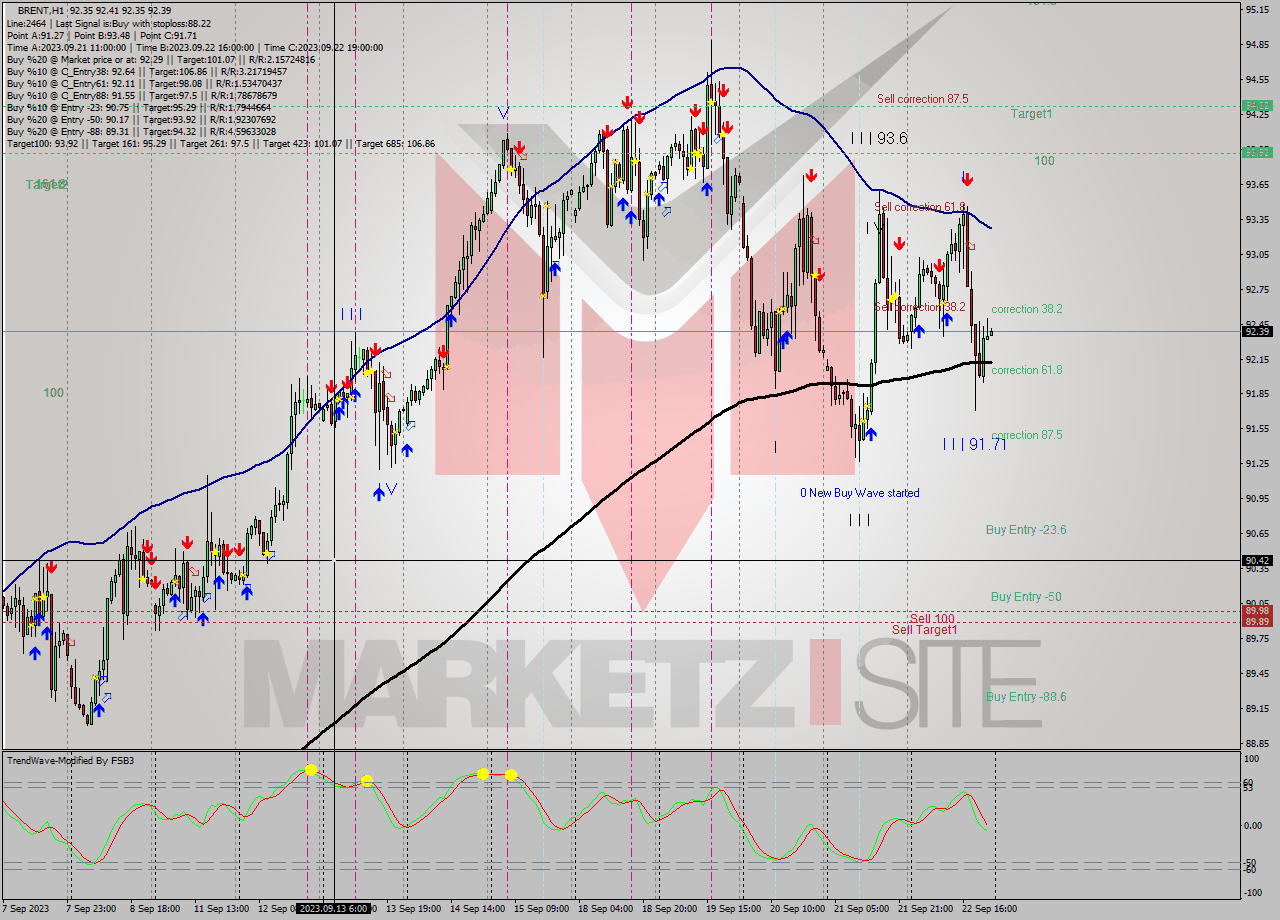This screenshot has height=920, width=1280.
Task: Click the '19 Sep 15:00' time axis label
Action: [734, 909]
